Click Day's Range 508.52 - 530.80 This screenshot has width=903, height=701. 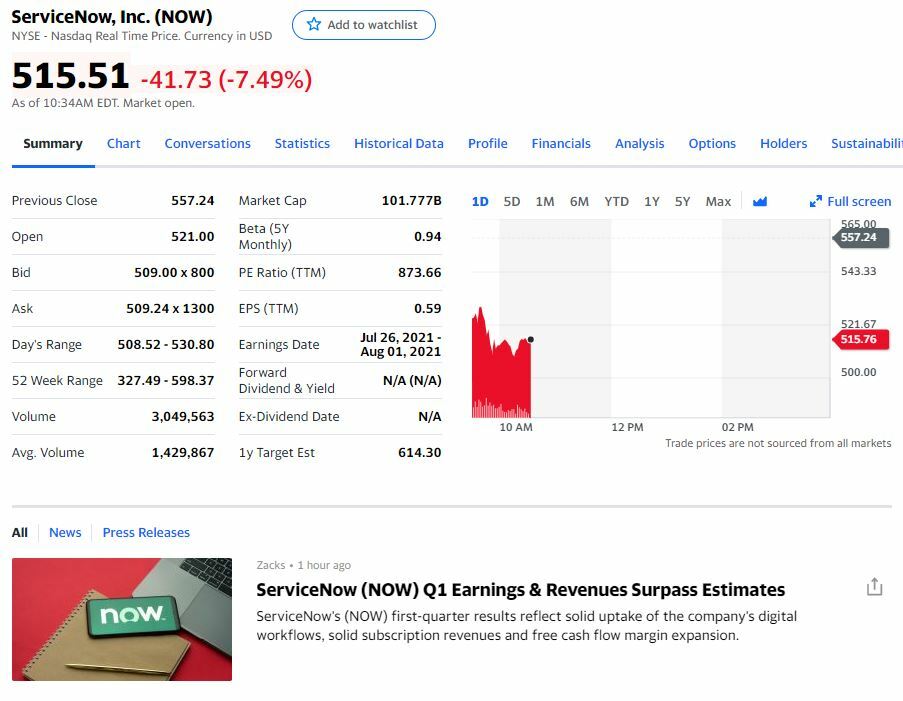[x=166, y=344]
